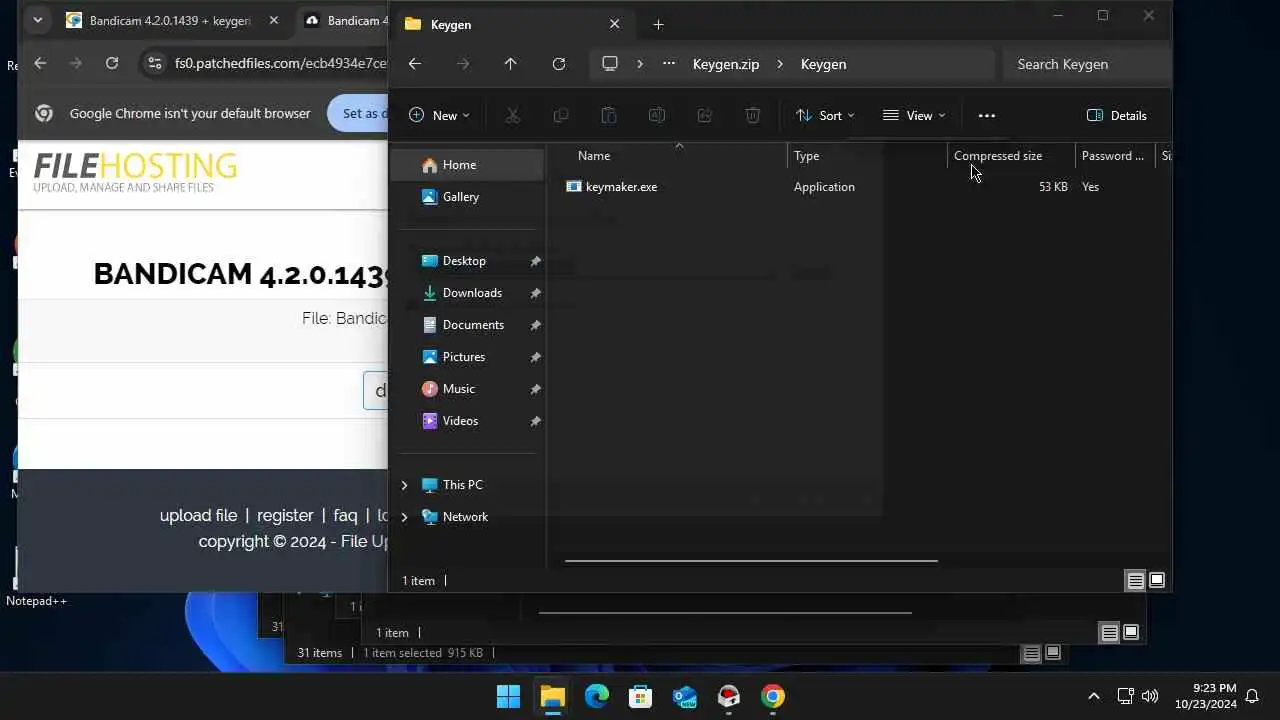
Task: Click the Search Keygen box
Action: pyautogui.click(x=1086, y=64)
